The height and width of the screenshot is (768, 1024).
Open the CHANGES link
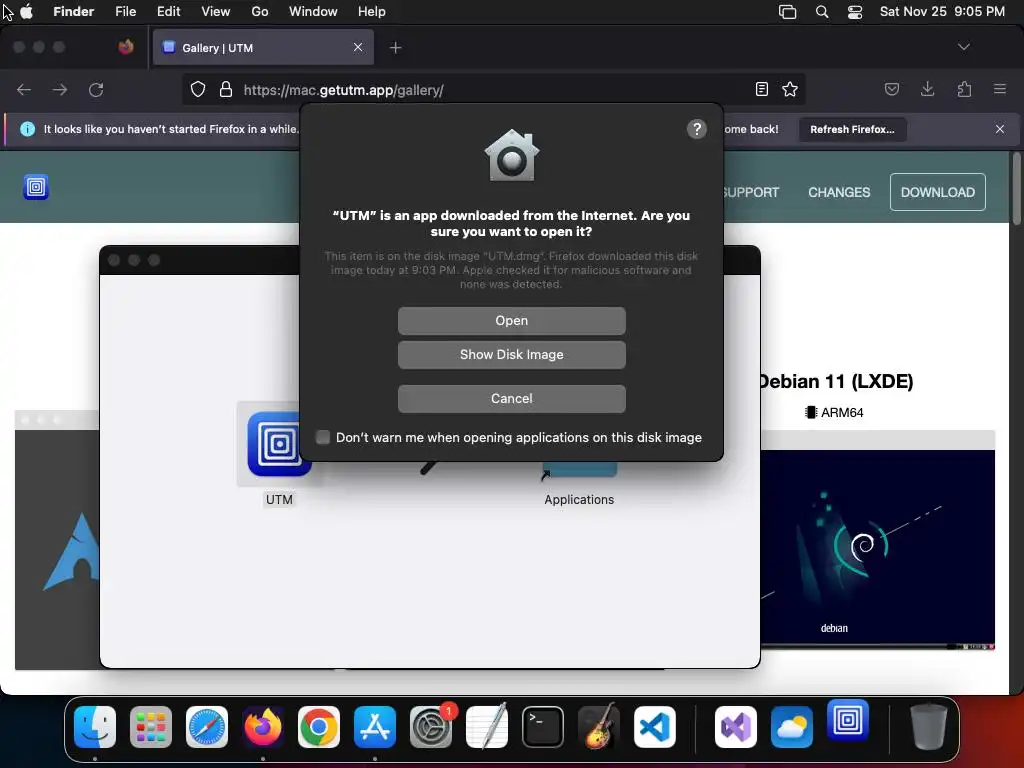(839, 192)
